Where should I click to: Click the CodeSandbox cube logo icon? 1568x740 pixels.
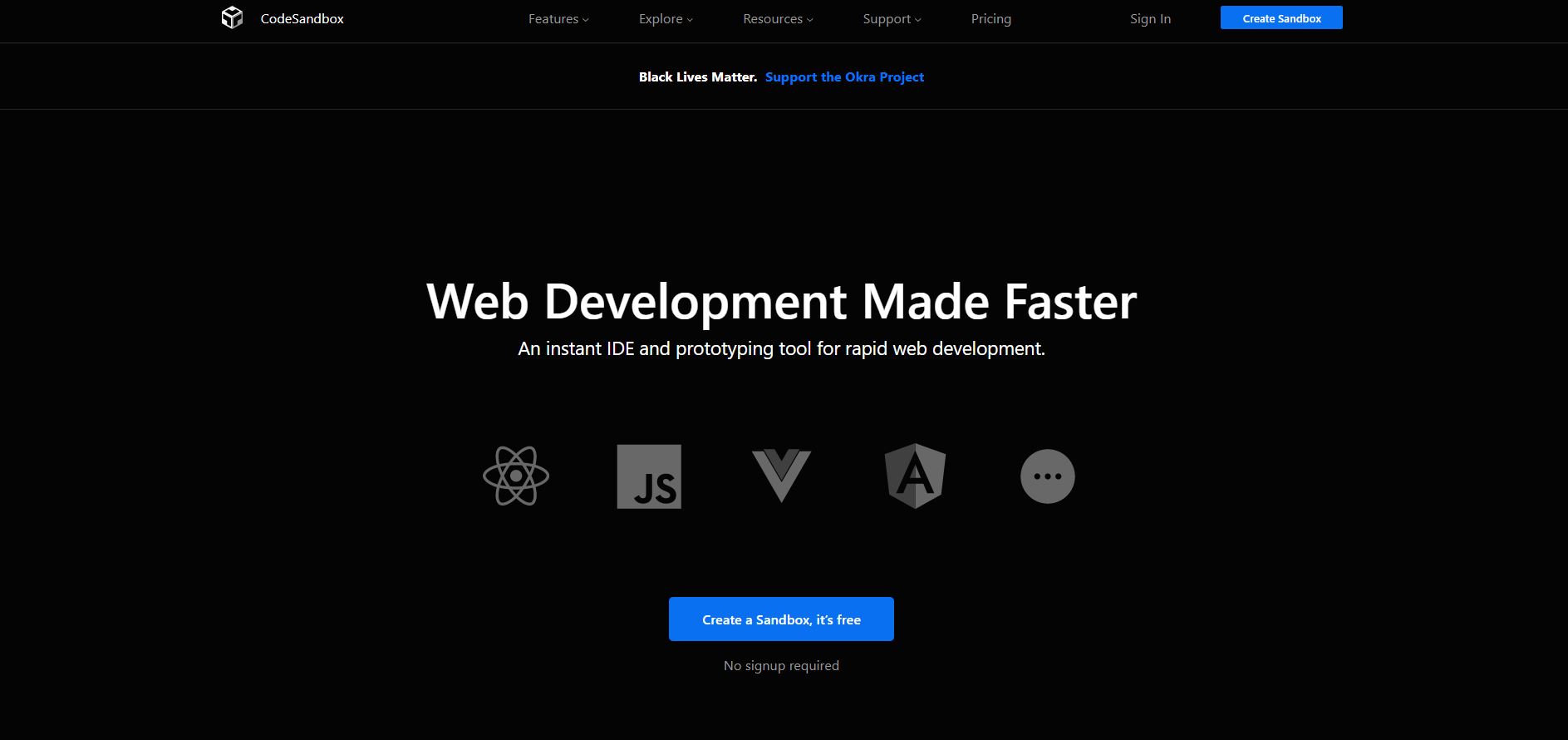click(232, 17)
